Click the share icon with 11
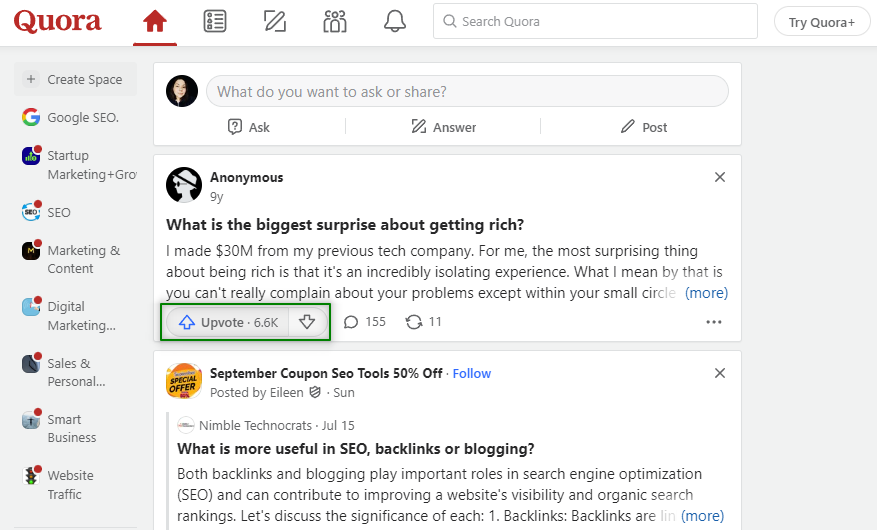 pyautogui.click(x=423, y=322)
